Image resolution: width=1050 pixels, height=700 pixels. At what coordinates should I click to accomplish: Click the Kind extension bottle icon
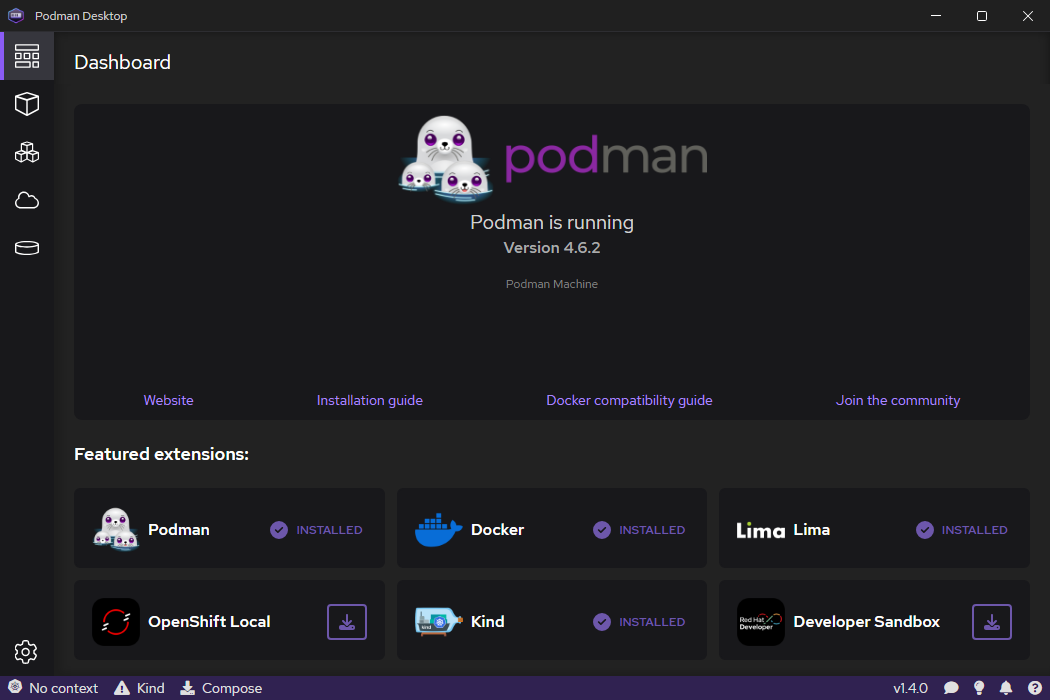[439, 622]
